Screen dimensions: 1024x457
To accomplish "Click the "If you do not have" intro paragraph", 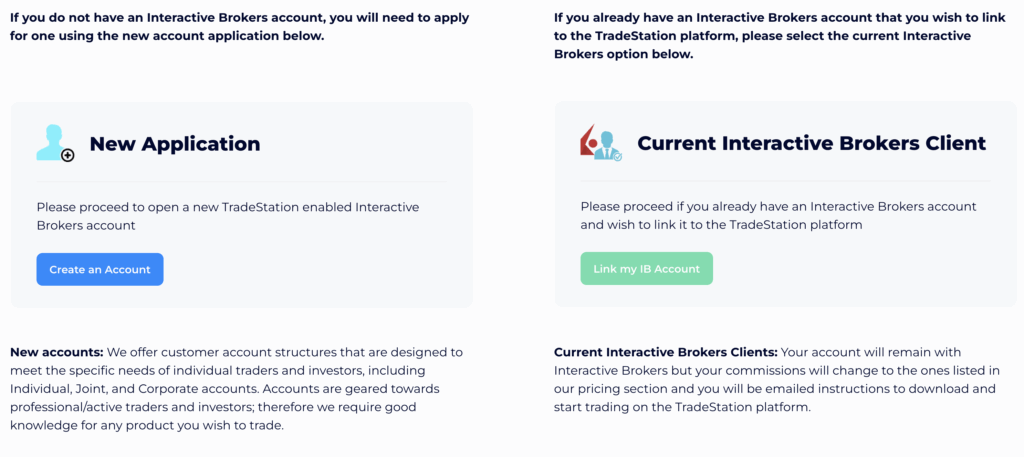I will 240,27.
